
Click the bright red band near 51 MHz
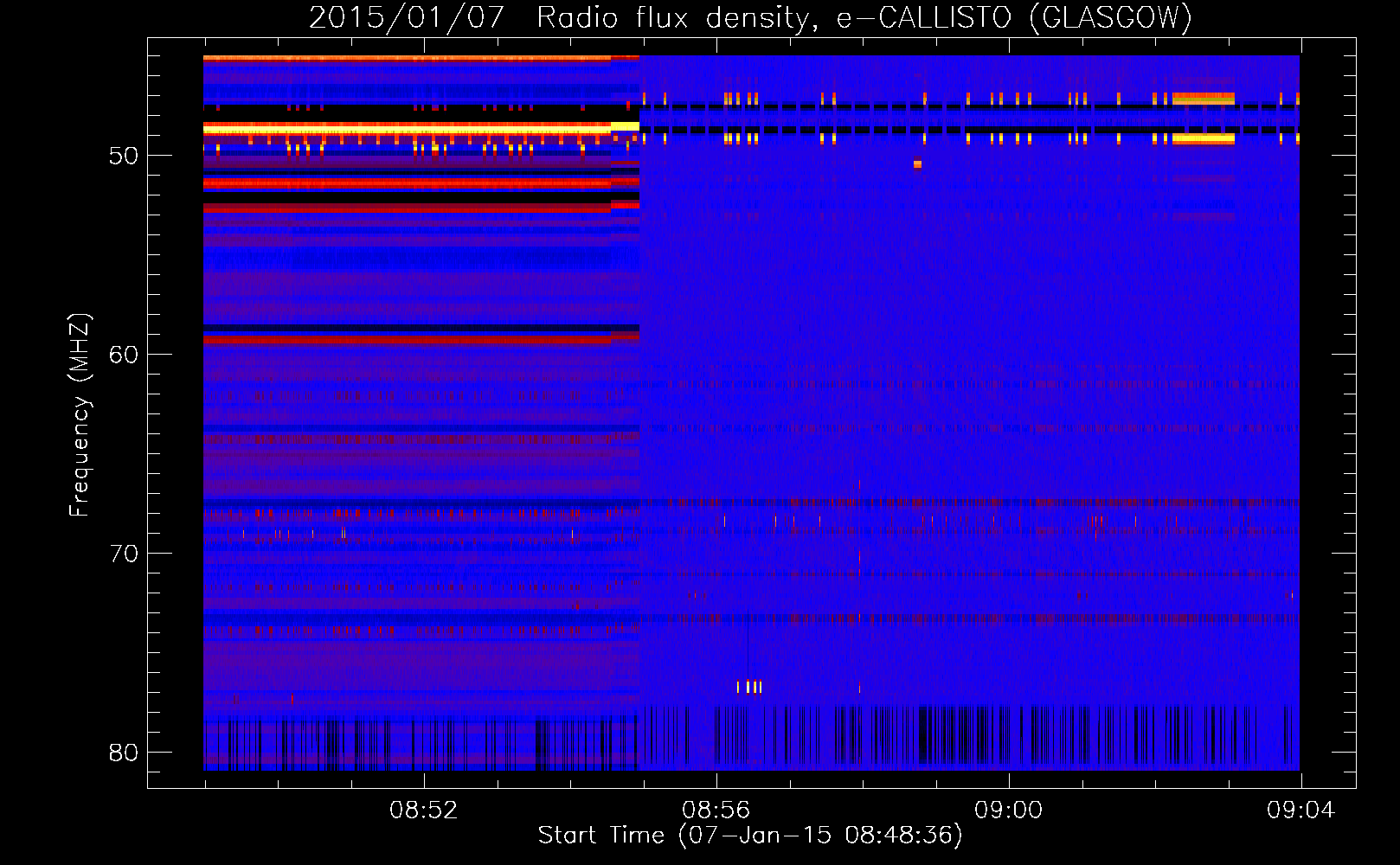pyautogui.click(x=407, y=183)
